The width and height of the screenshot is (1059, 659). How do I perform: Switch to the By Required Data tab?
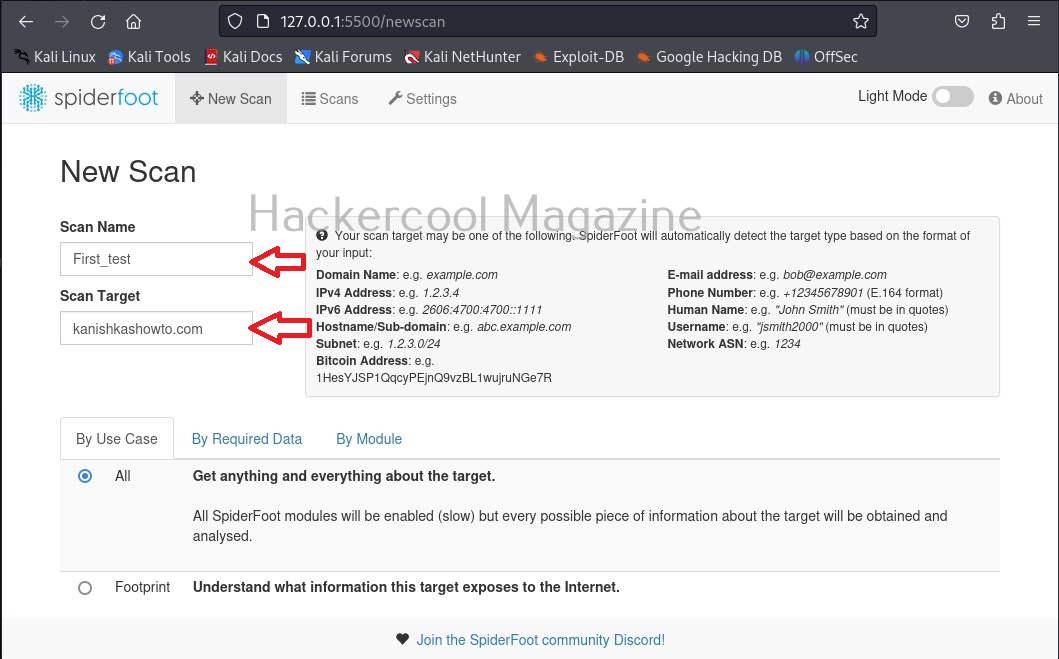pos(247,439)
